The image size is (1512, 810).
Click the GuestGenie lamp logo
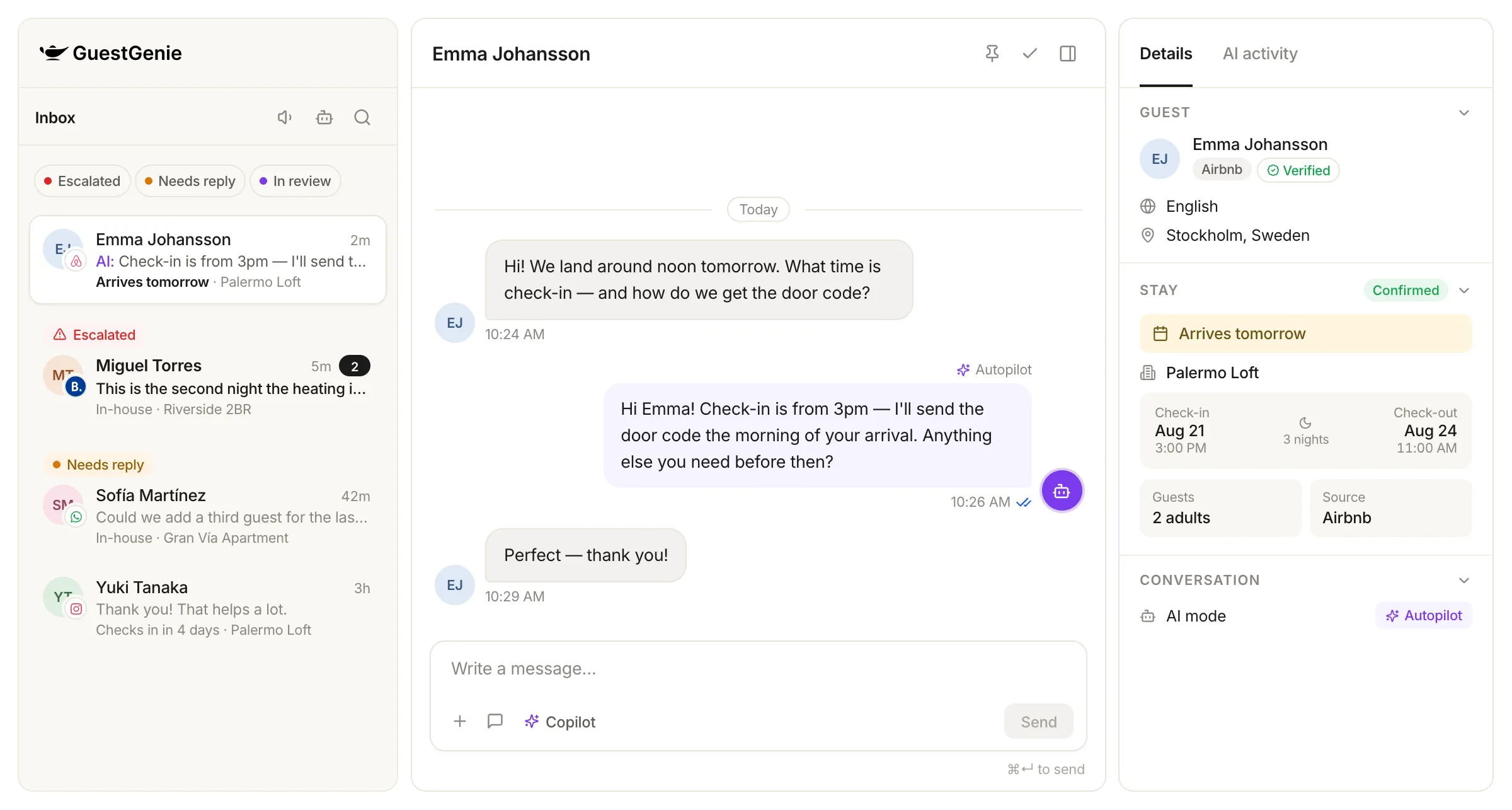pyautogui.click(x=54, y=53)
